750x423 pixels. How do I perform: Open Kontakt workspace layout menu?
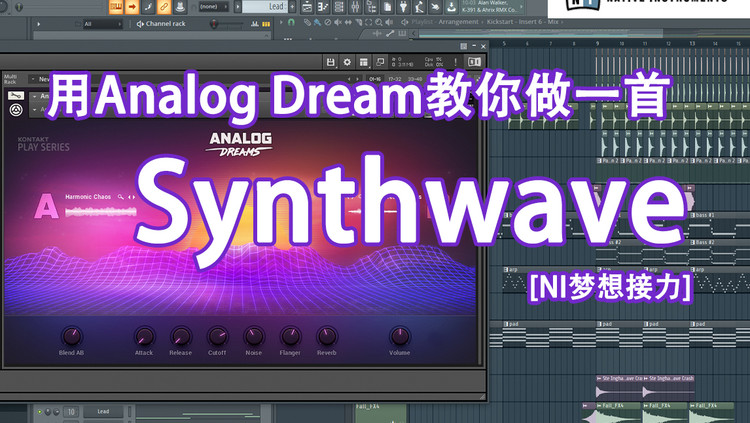364,62
